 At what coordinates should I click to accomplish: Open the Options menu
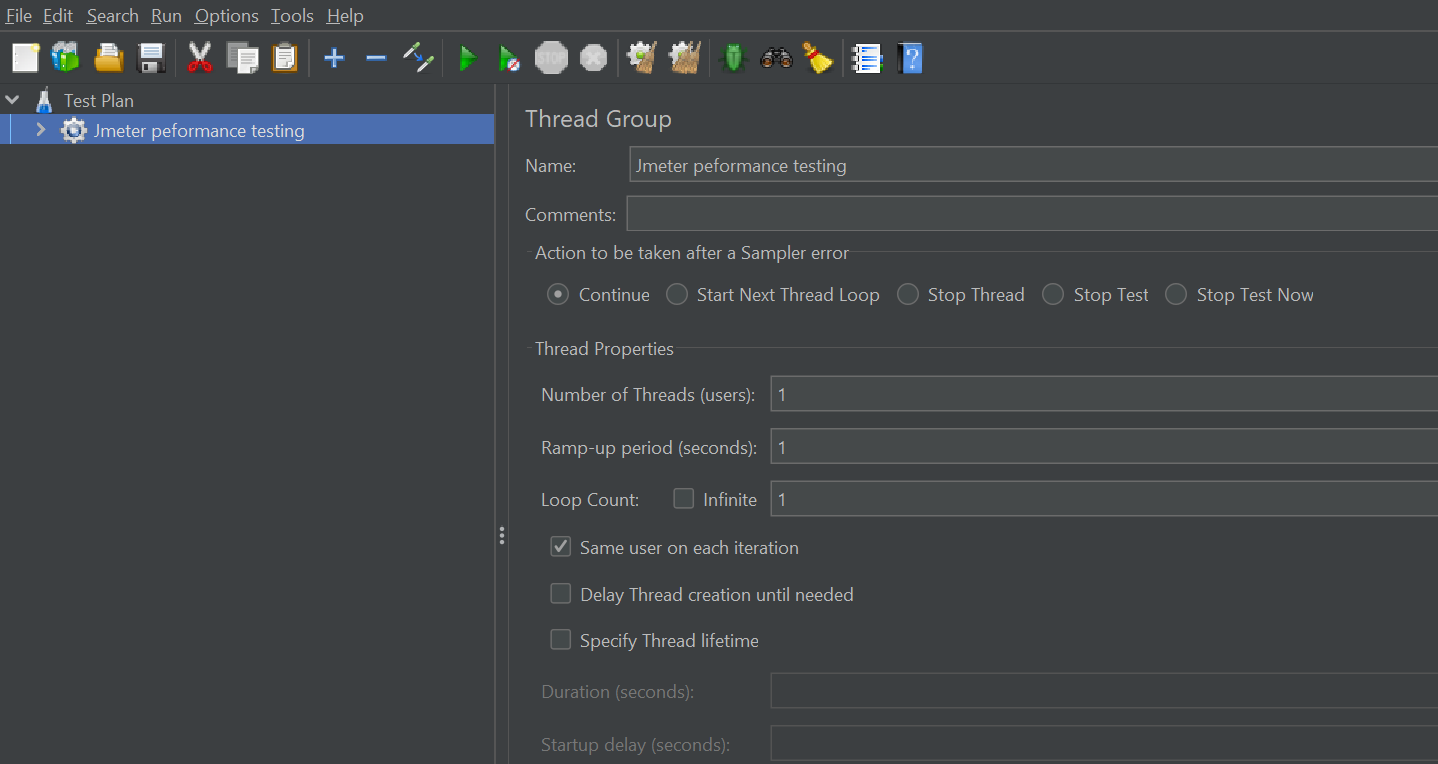click(226, 16)
